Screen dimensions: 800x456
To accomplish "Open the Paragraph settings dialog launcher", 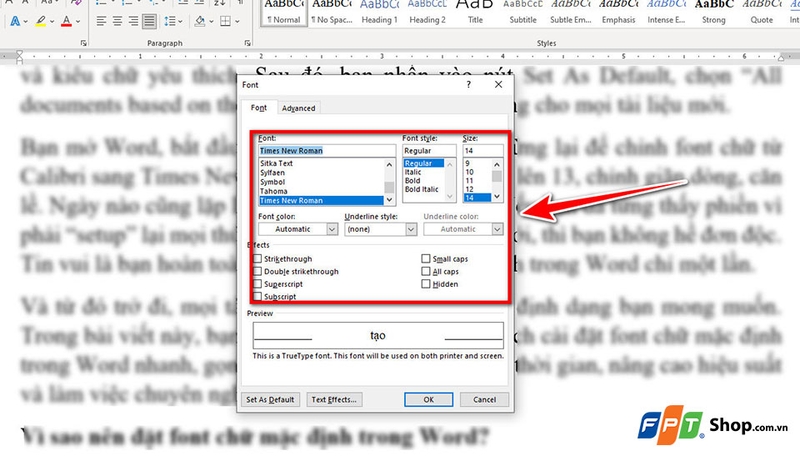I will 247,43.
